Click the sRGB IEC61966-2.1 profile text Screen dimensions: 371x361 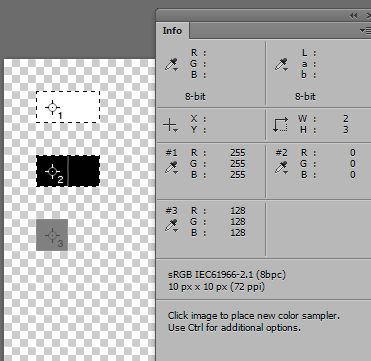tap(227, 275)
